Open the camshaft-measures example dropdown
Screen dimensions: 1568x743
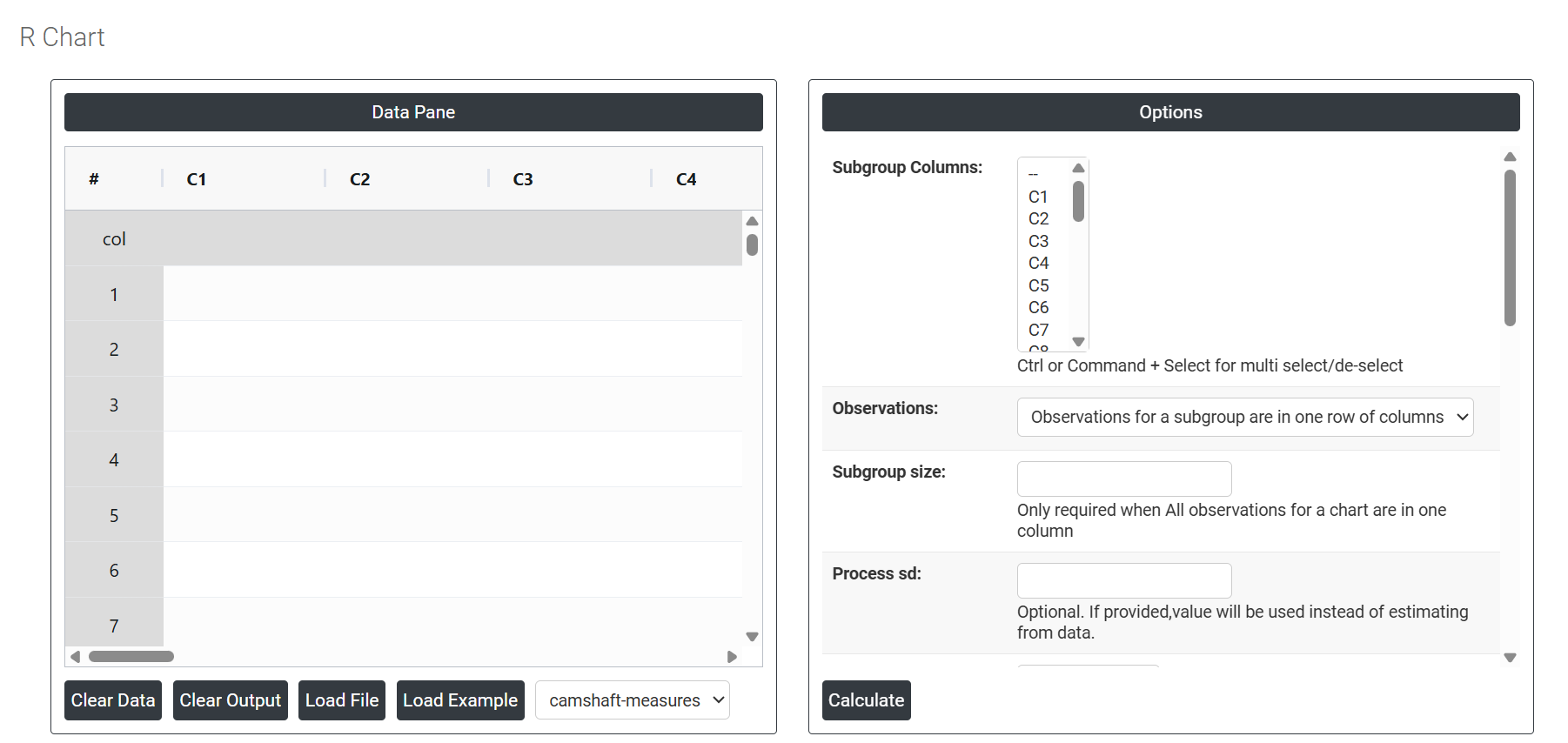point(632,700)
